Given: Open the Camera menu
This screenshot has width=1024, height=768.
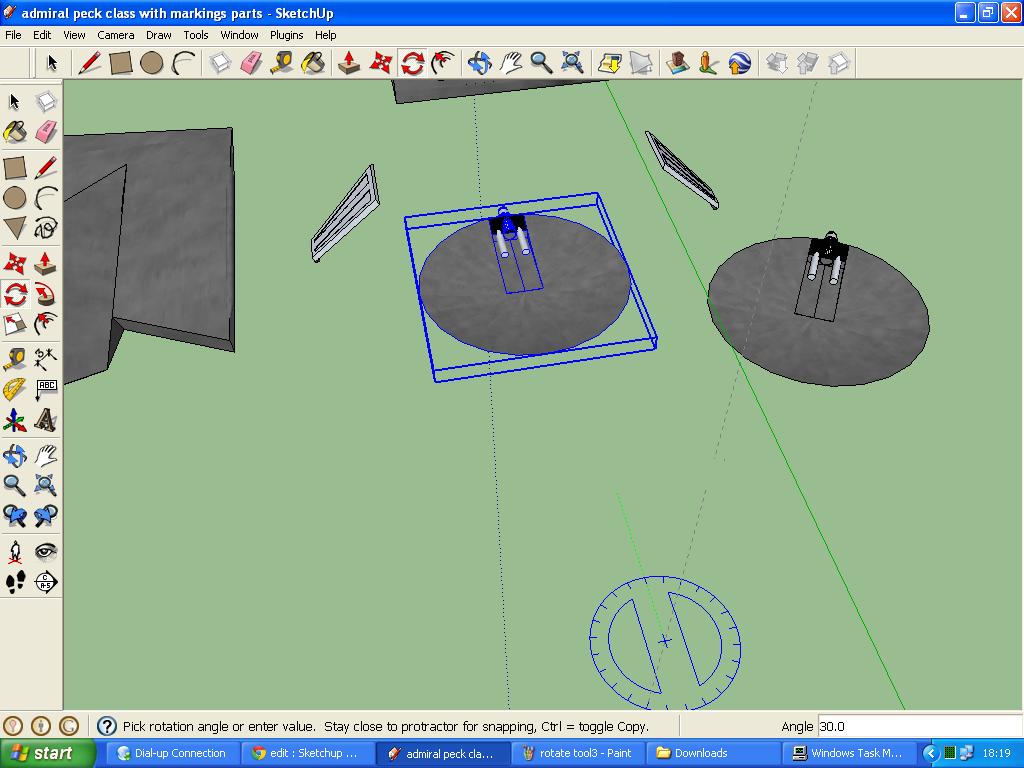Looking at the screenshot, I should click(116, 35).
